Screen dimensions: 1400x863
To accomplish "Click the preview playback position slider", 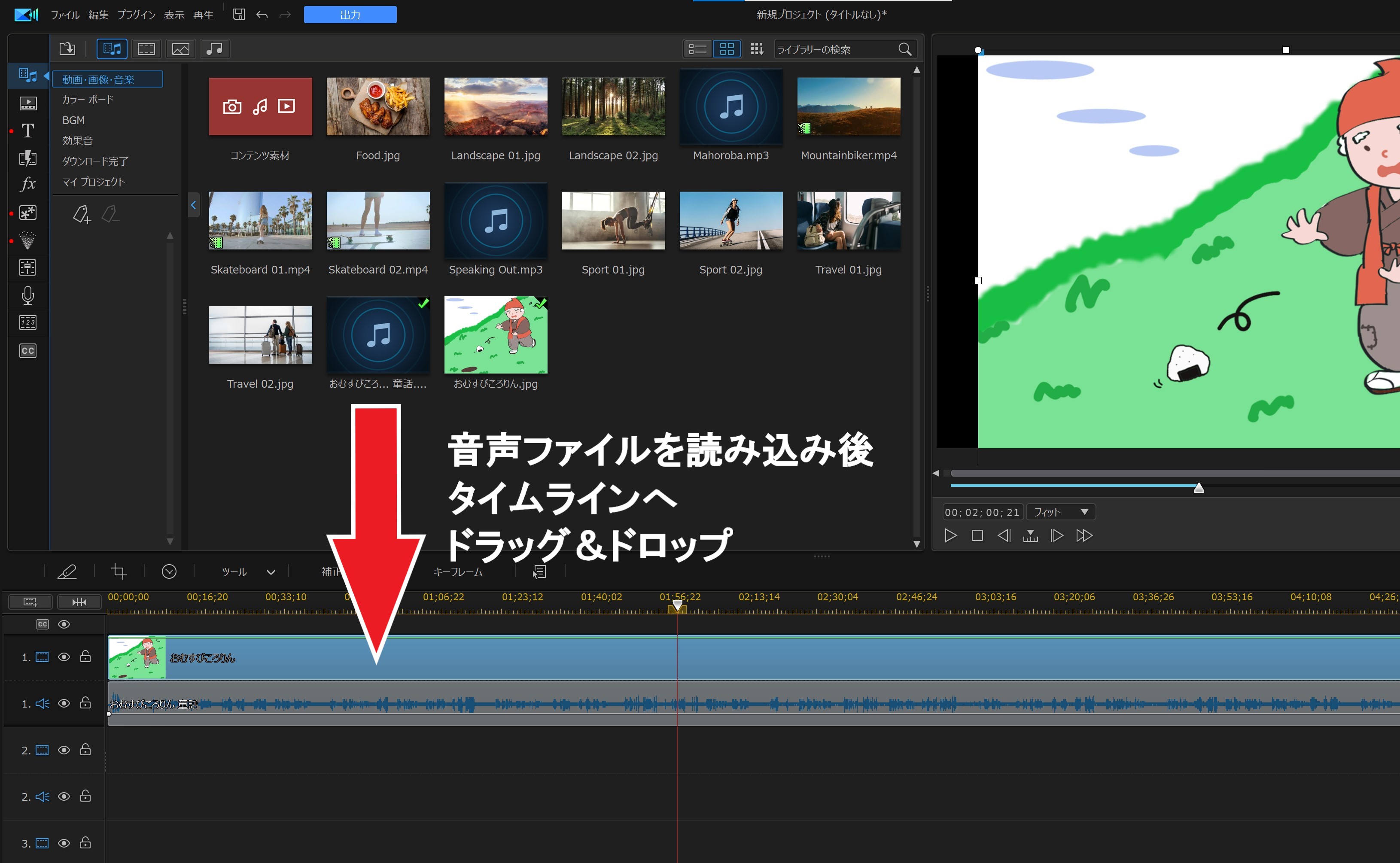I will pos(1199,487).
